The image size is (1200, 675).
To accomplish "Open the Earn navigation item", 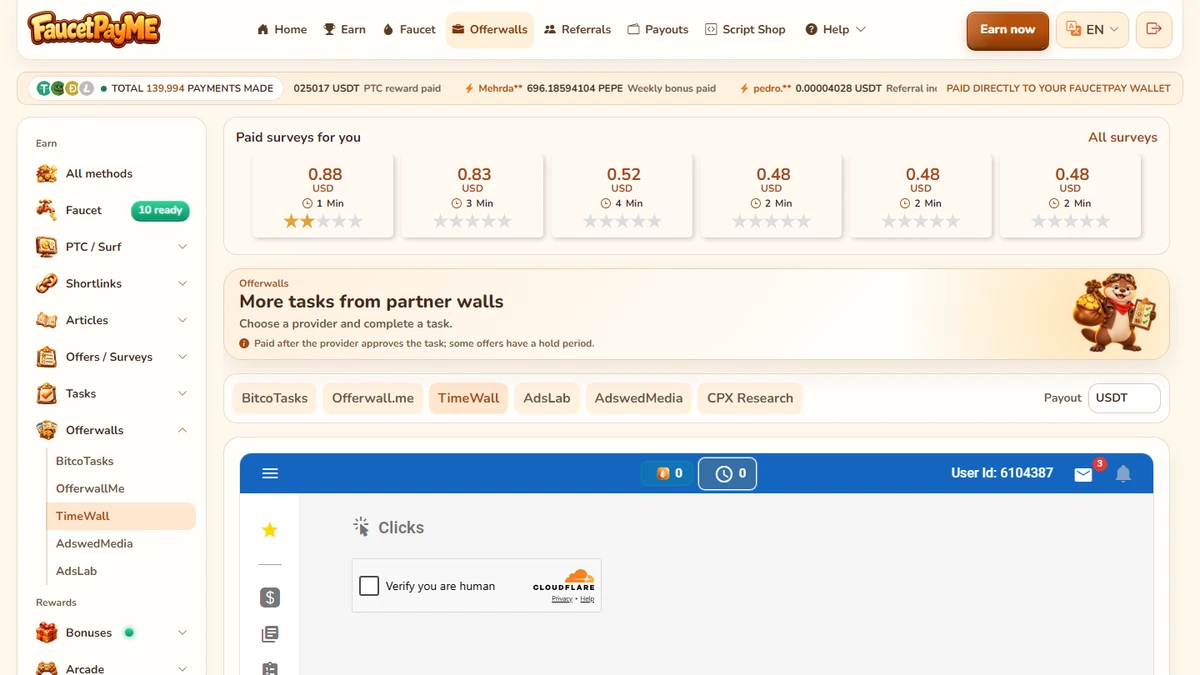I will (x=345, y=29).
